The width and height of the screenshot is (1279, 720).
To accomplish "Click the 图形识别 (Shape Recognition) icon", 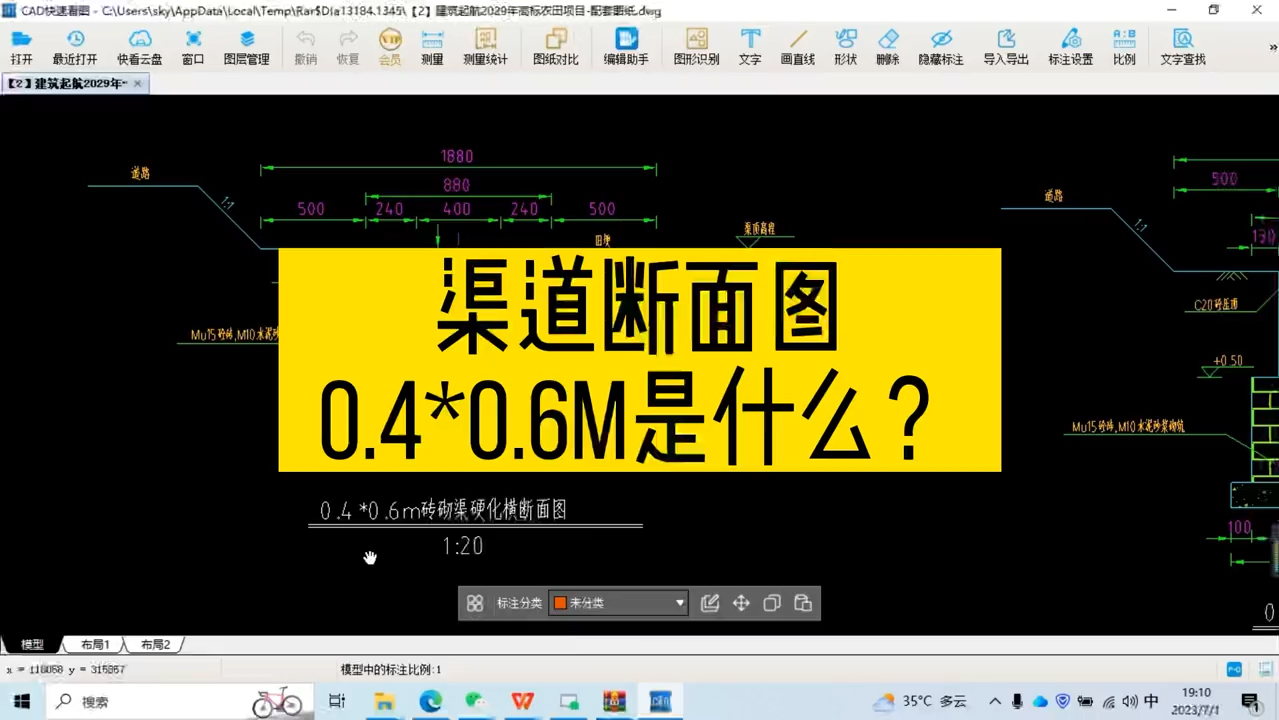I will [x=695, y=45].
